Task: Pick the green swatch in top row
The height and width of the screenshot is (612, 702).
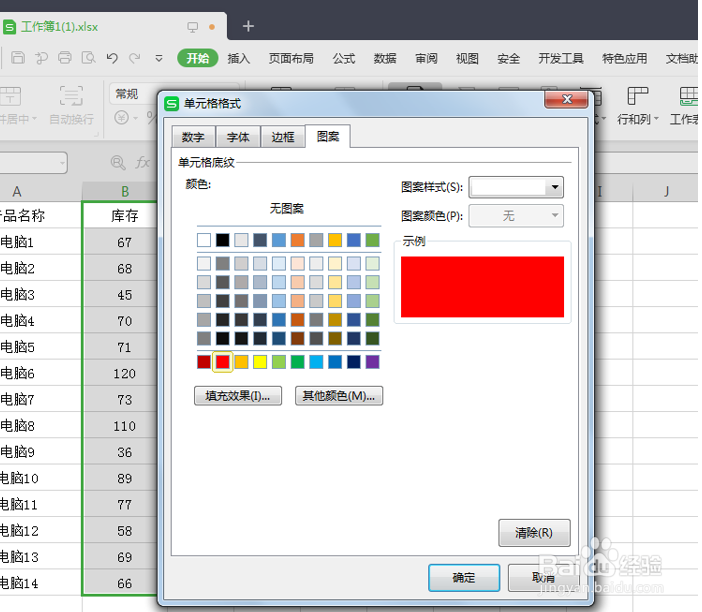Action: 372,240
